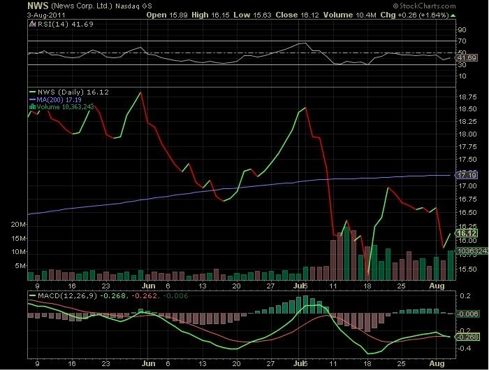The height and width of the screenshot is (371, 489).
Task: Click the Volume 10.4M header value
Action: pyautogui.click(x=349, y=15)
